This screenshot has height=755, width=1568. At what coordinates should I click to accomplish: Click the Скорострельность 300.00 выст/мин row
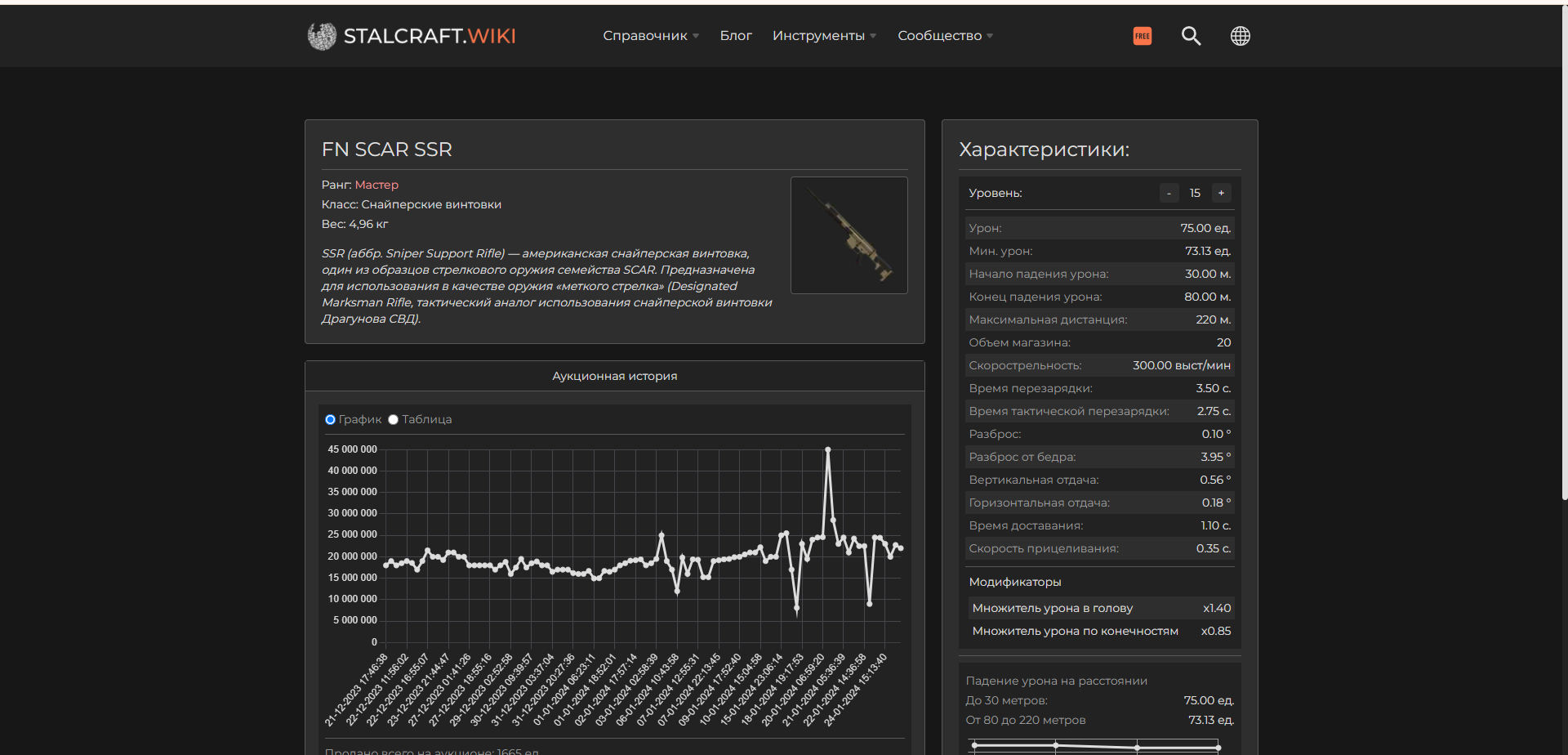click(1099, 365)
